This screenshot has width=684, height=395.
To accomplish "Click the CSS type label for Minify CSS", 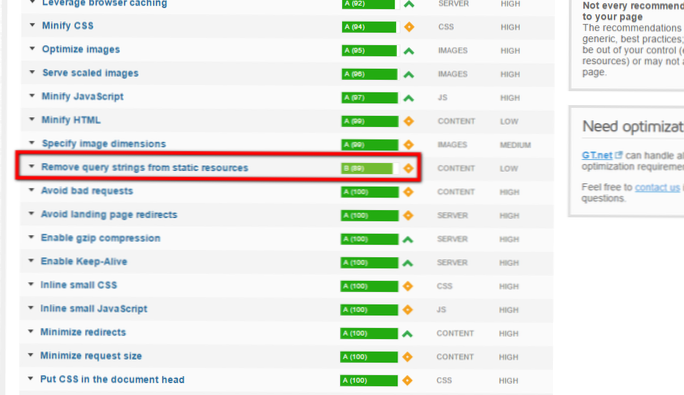I will coord(446,27).
